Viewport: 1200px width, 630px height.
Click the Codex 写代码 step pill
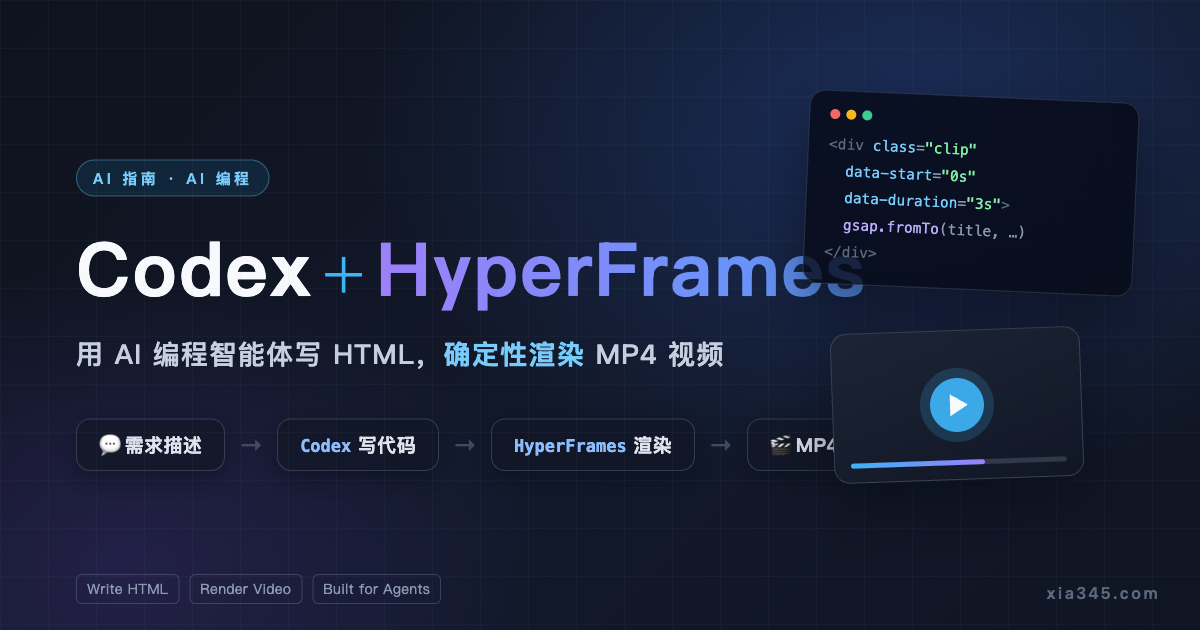pyautogui.click(x=357, y=445)
